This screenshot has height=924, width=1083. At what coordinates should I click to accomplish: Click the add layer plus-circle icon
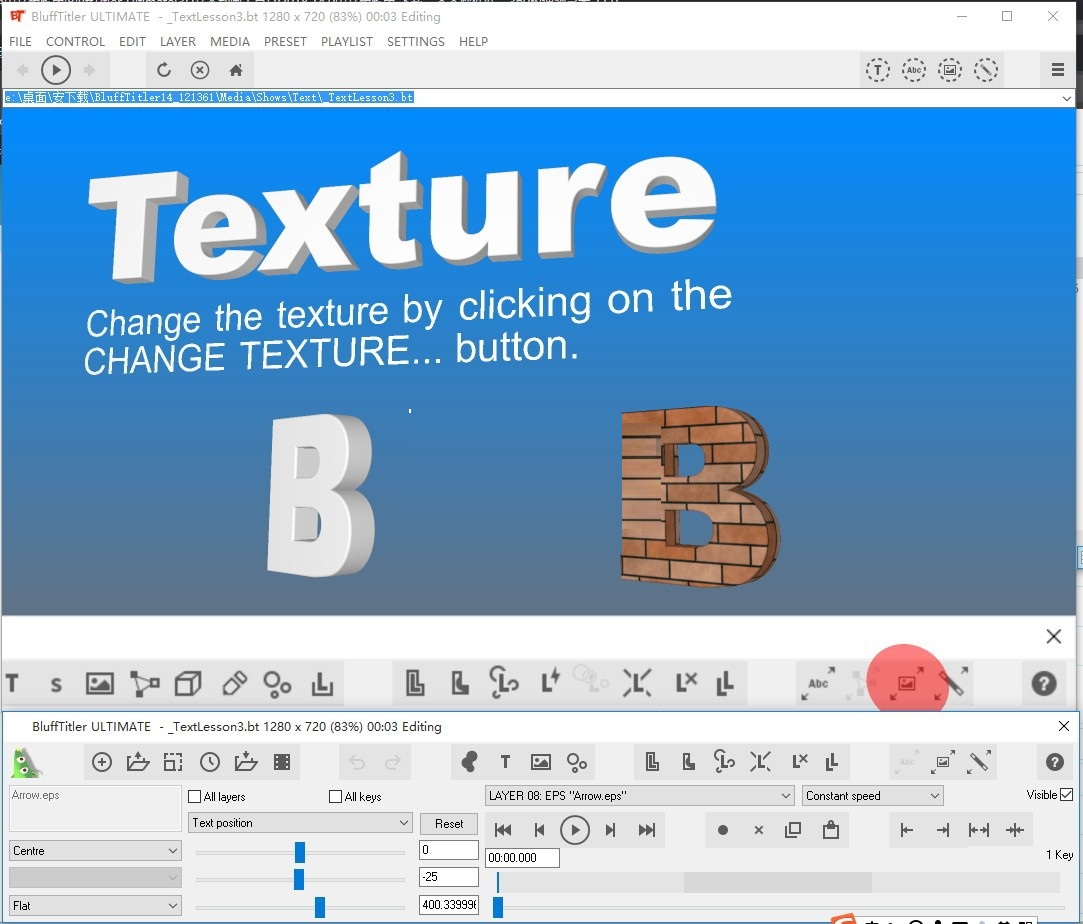pos(102,763)
